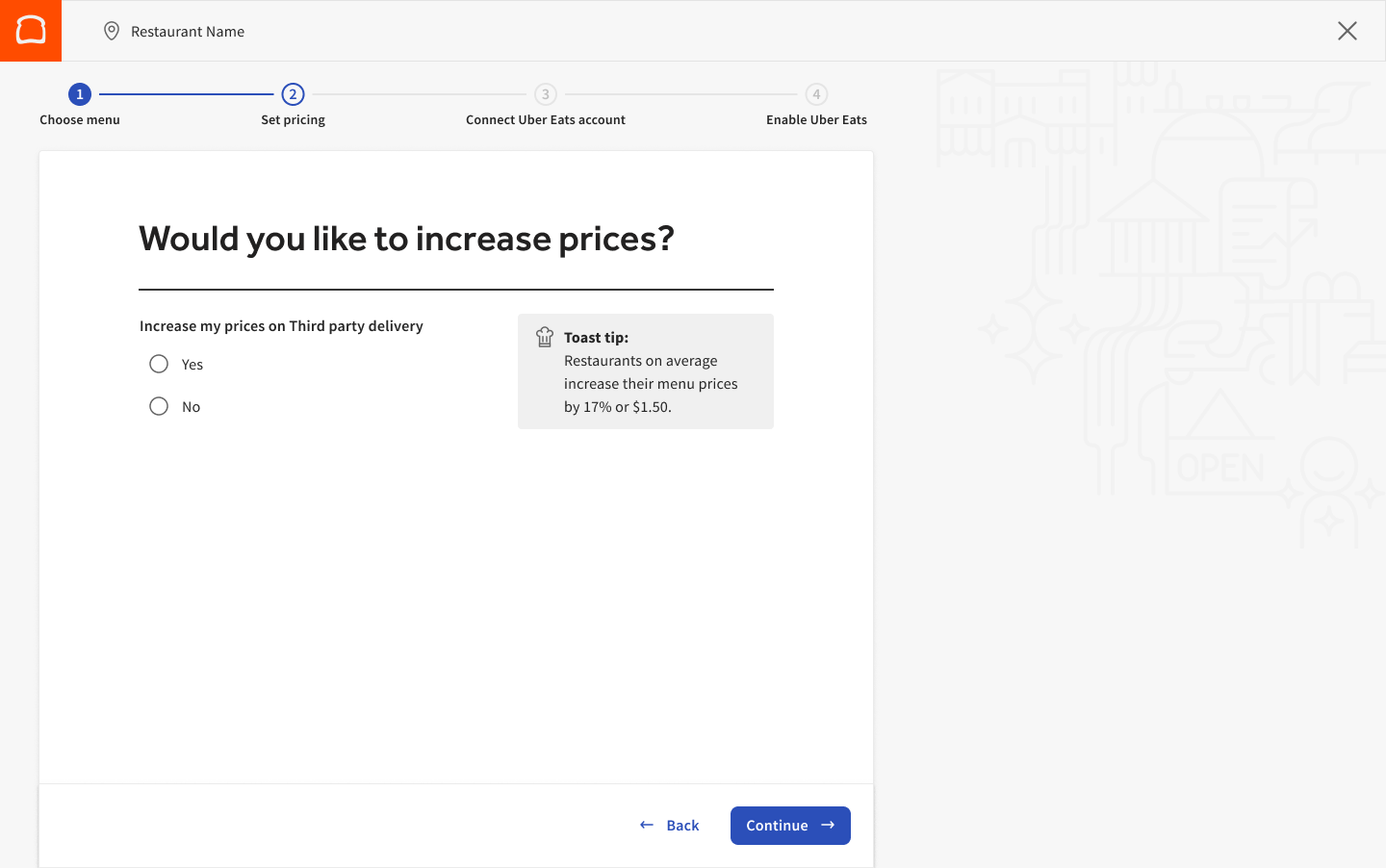Image resolution: width=1386 pixels, height=868 pixels.
Task: Click the location pin icon
Action: click(112, 31)
